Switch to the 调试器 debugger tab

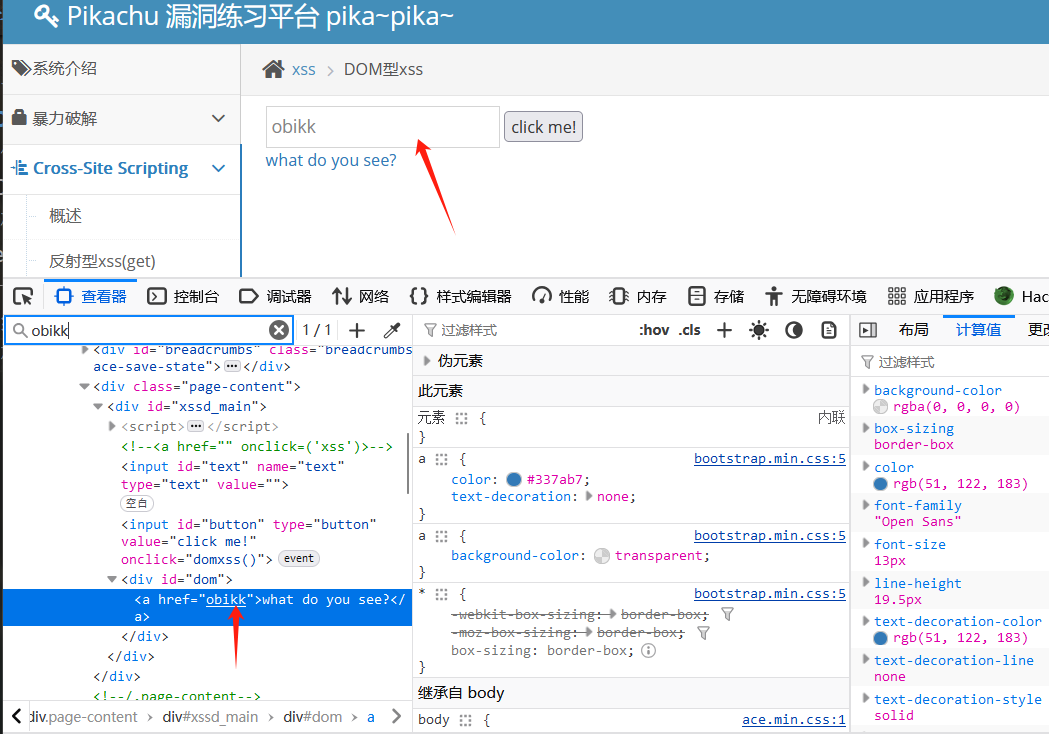click(x=275, y=296)
